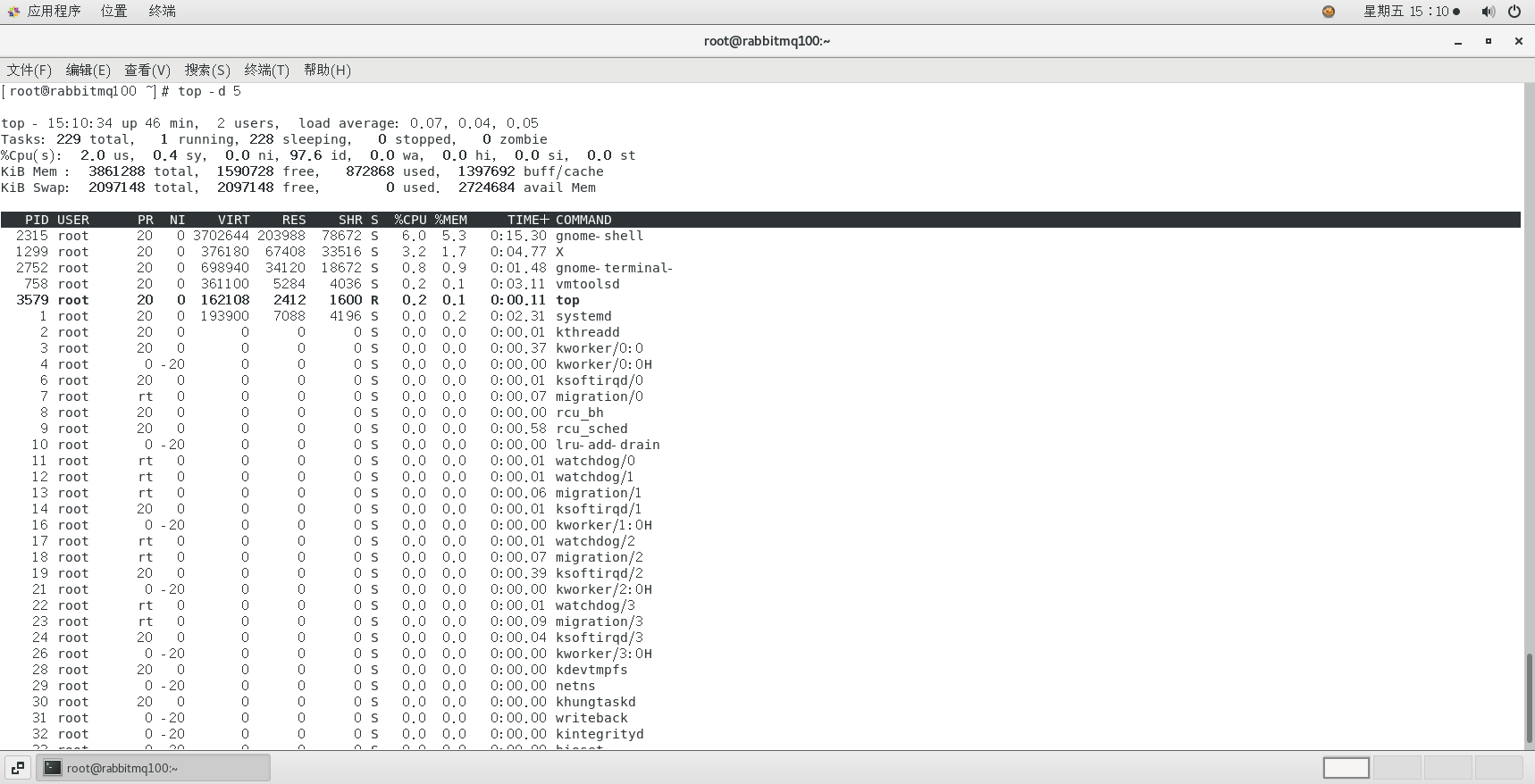
Task: Click the gnome-shell process name
Action: [600, 236]
